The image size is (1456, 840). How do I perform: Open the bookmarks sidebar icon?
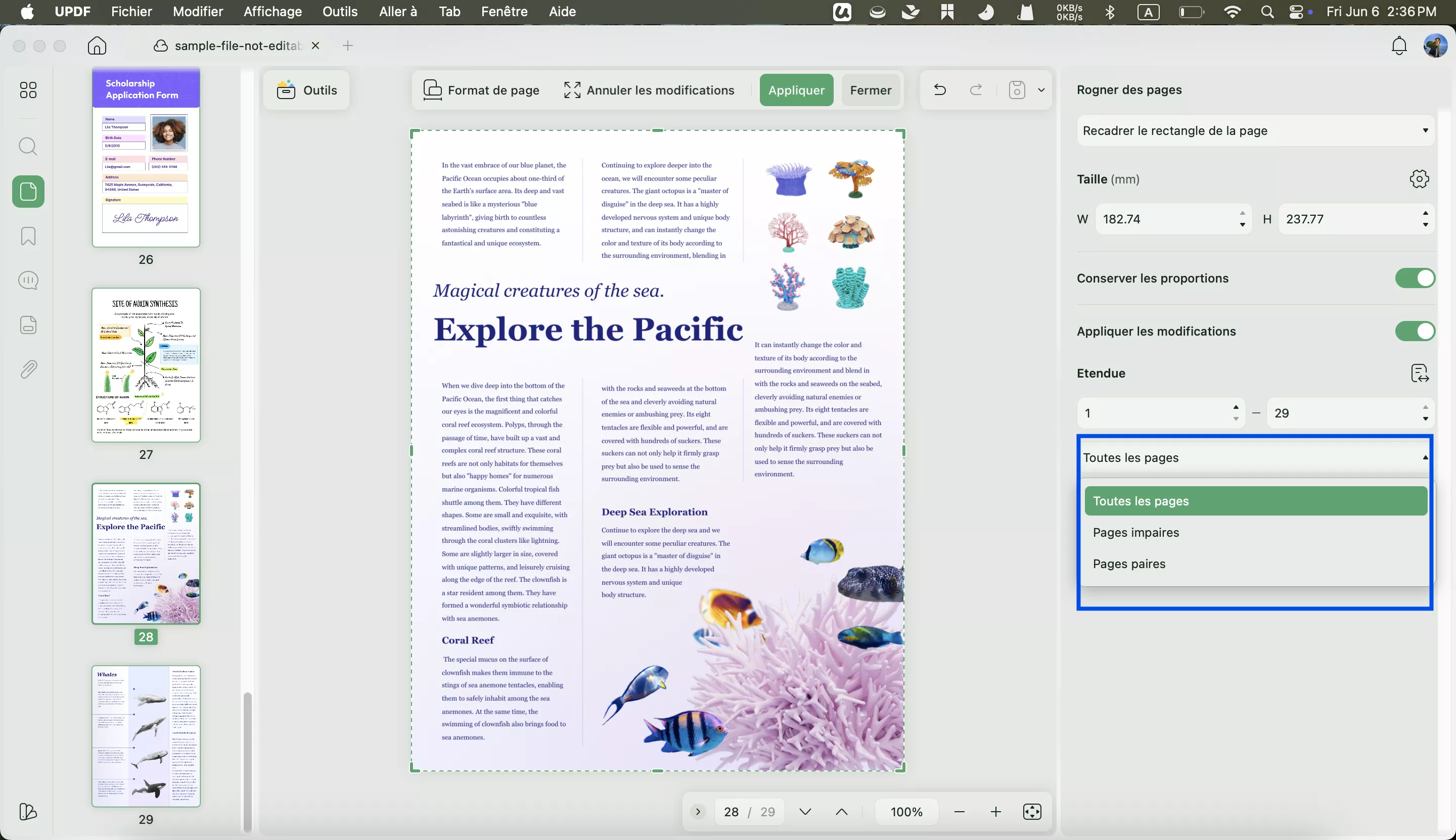(x=28, y=236)
